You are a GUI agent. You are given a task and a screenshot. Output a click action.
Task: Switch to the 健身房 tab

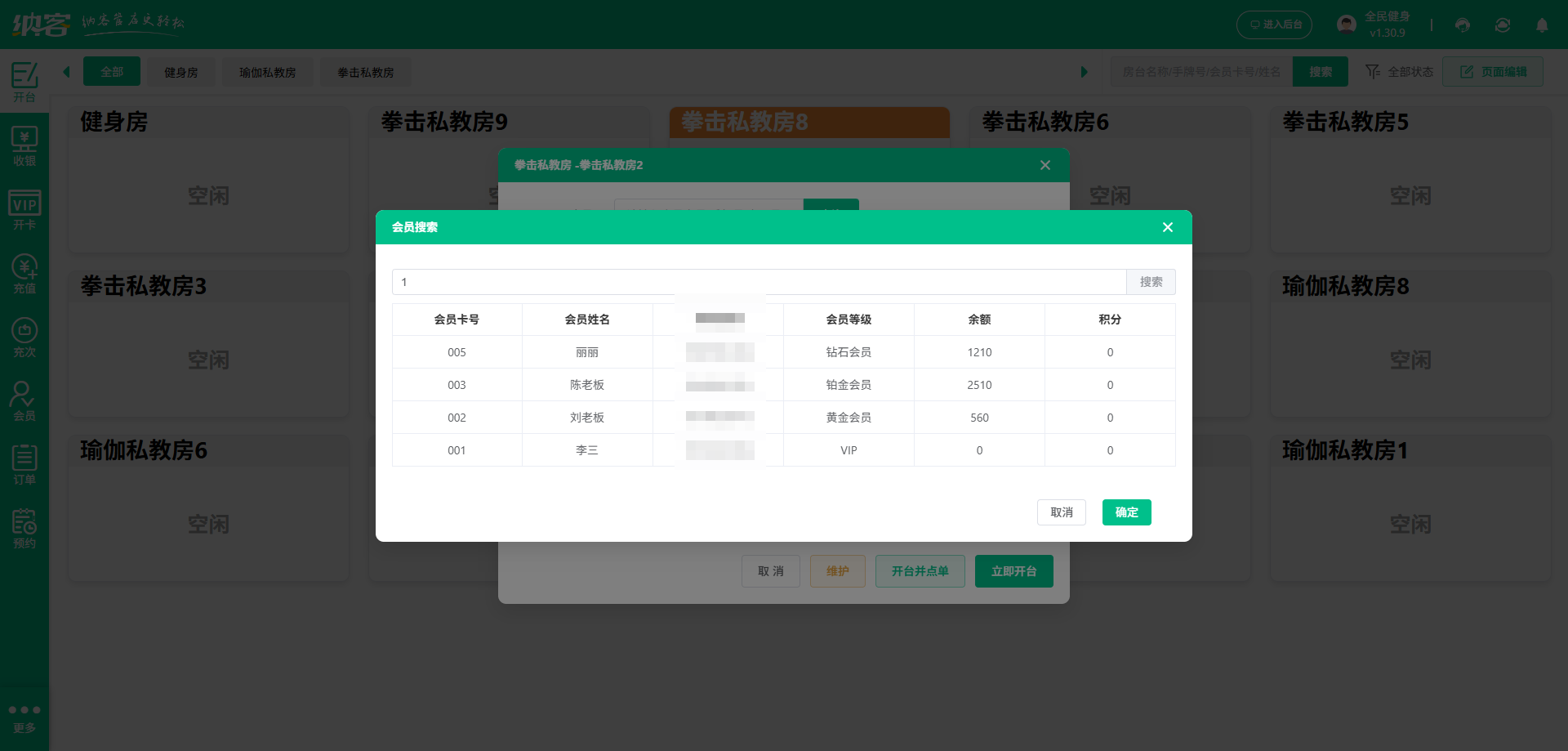coord(180,72)
